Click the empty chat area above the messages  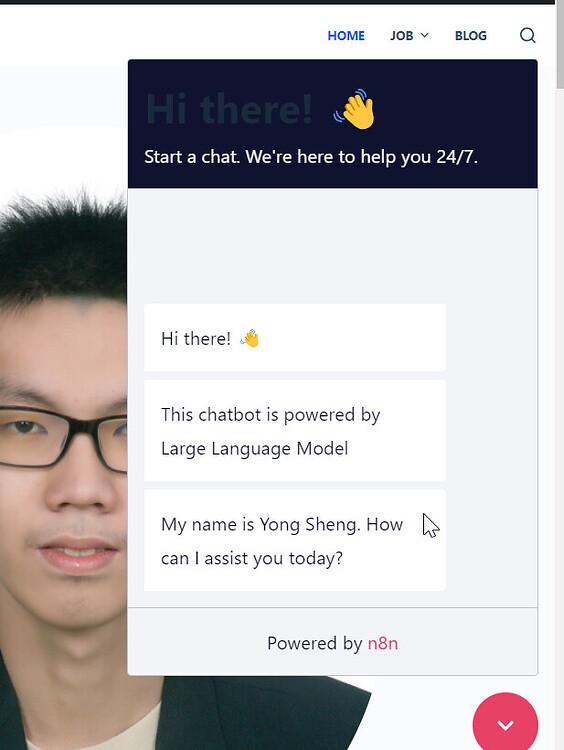coord(332,244)
